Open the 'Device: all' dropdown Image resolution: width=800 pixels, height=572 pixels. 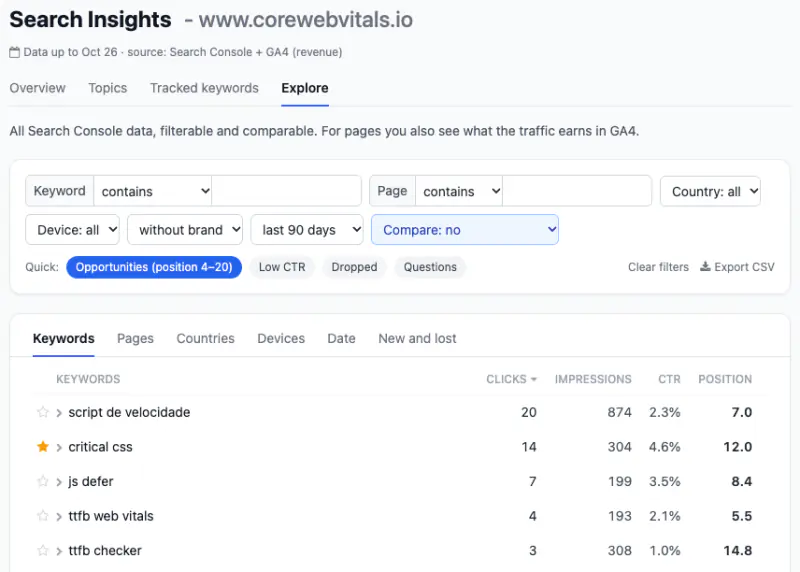tap(72, 230)
